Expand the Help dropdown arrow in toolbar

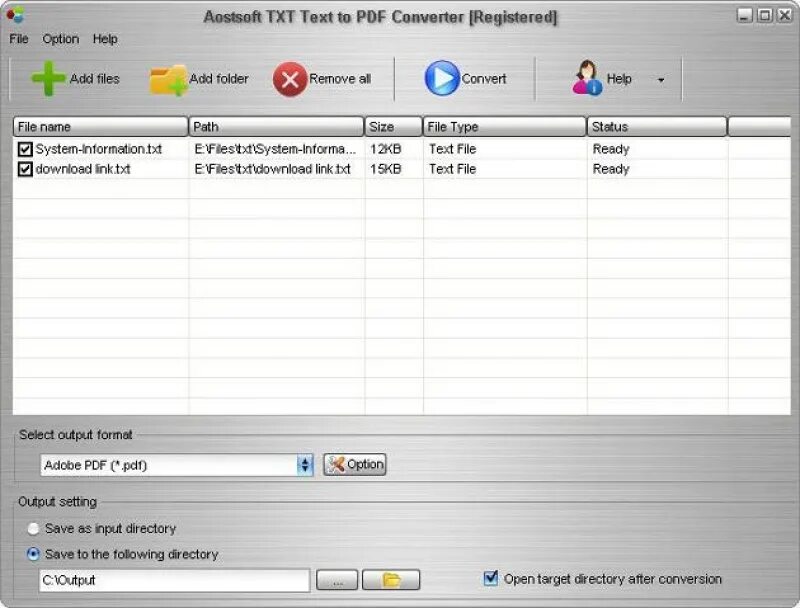pos(661,80)
